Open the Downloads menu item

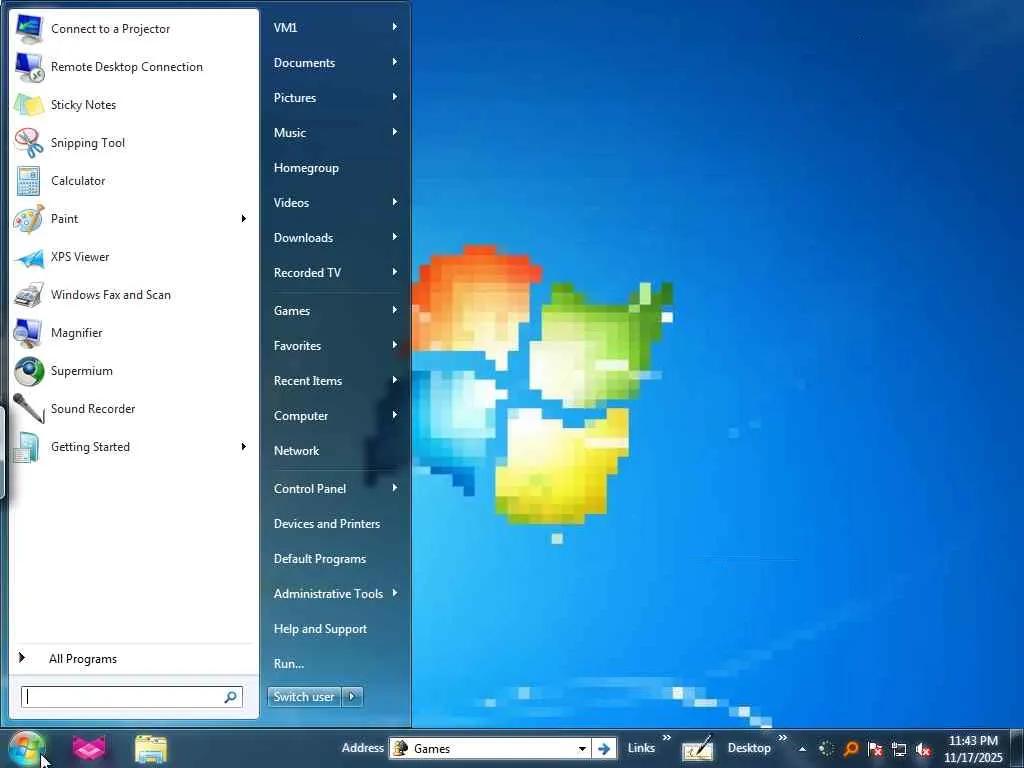pyautogui.click(x=336, y=238)
